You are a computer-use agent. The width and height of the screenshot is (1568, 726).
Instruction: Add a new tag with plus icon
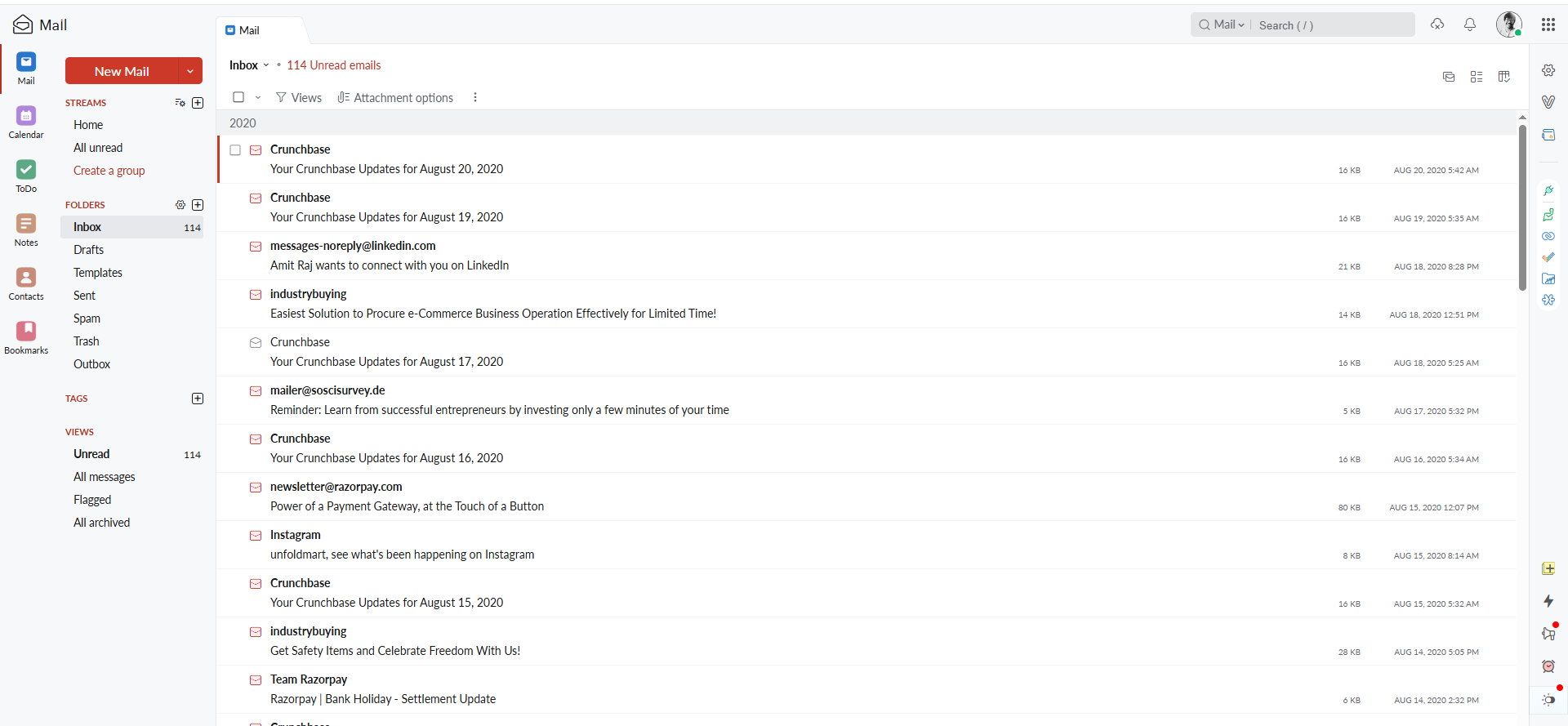tap(198, 399)
